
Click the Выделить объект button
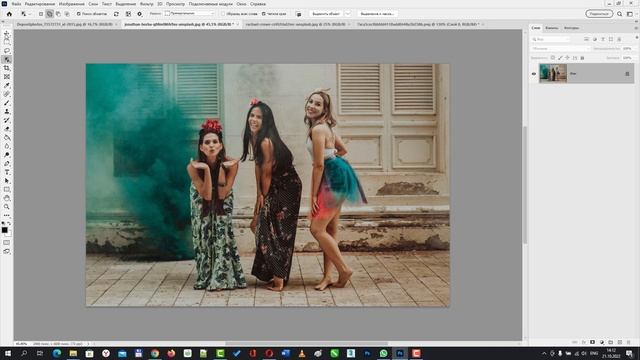click(326, 14)
